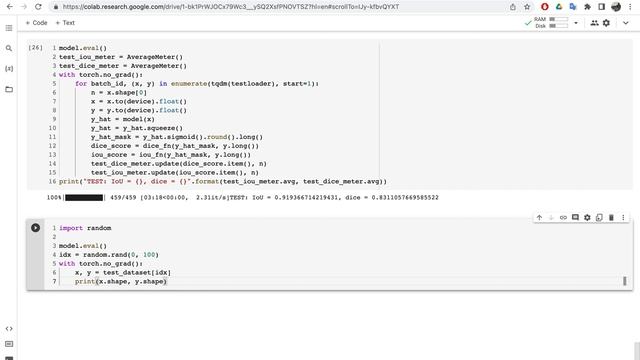Click the Disk usage bar

558,26
